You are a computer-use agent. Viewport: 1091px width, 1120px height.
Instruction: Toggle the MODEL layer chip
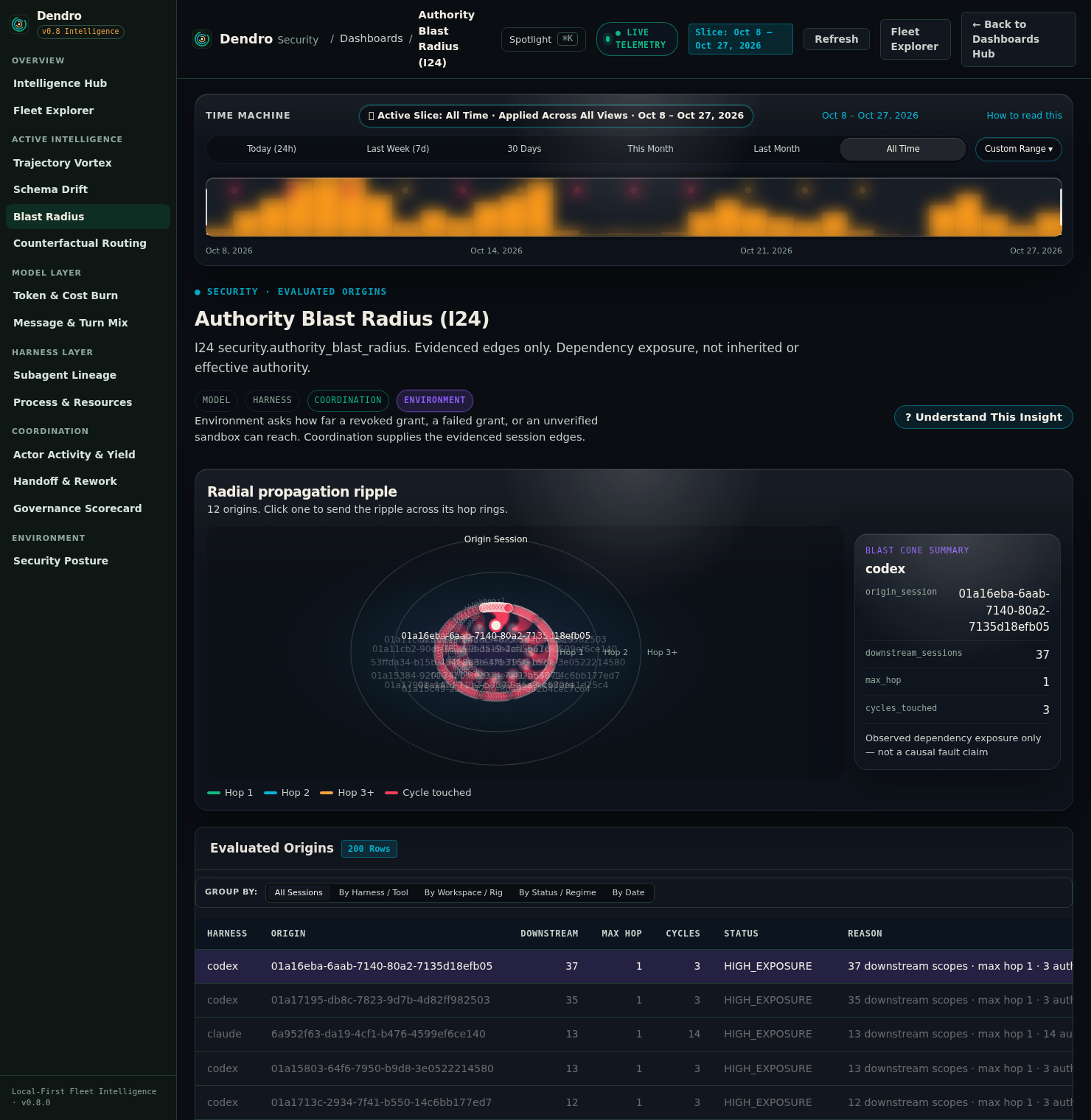pyautogui.click(x=216, y=400)
